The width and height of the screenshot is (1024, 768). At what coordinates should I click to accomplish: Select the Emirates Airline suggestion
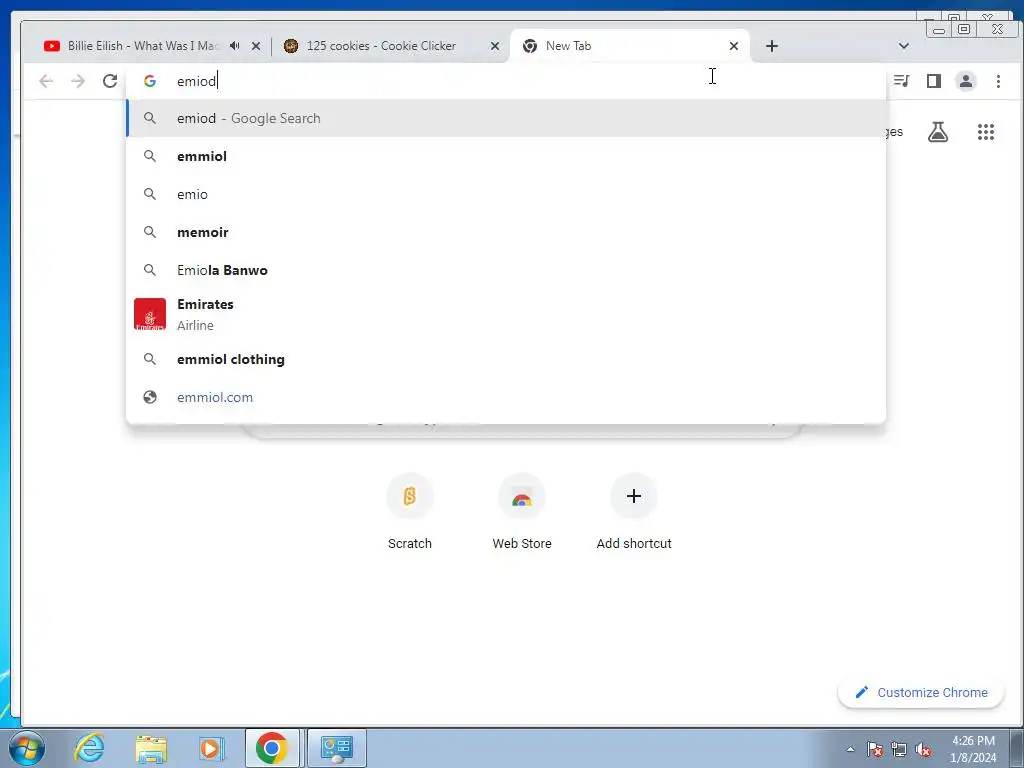pyautogui.click(x=506, y=314)
